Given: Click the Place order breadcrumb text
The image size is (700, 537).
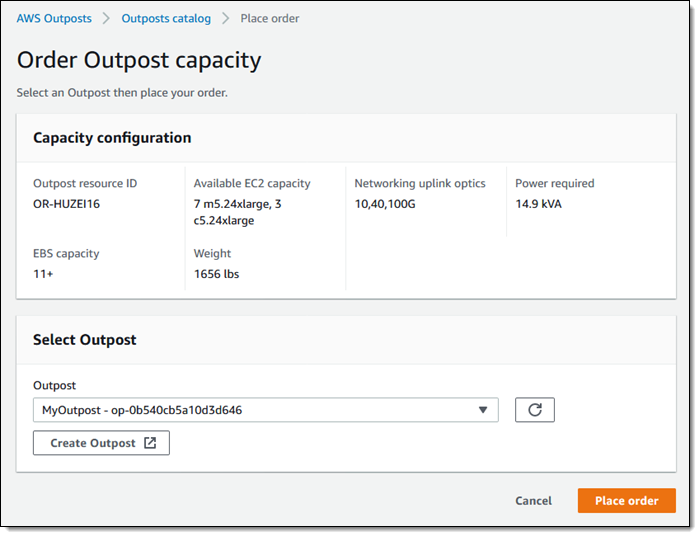Looking at the screenshot, I should pos(270,19).
